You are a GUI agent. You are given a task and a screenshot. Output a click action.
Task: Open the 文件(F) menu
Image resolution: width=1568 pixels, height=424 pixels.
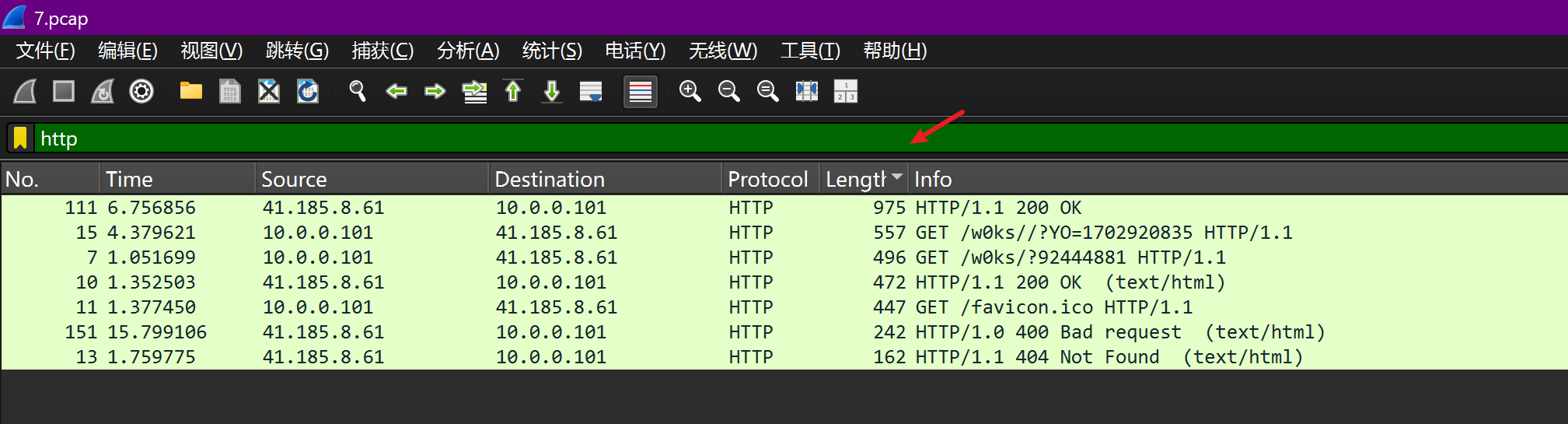45,51
